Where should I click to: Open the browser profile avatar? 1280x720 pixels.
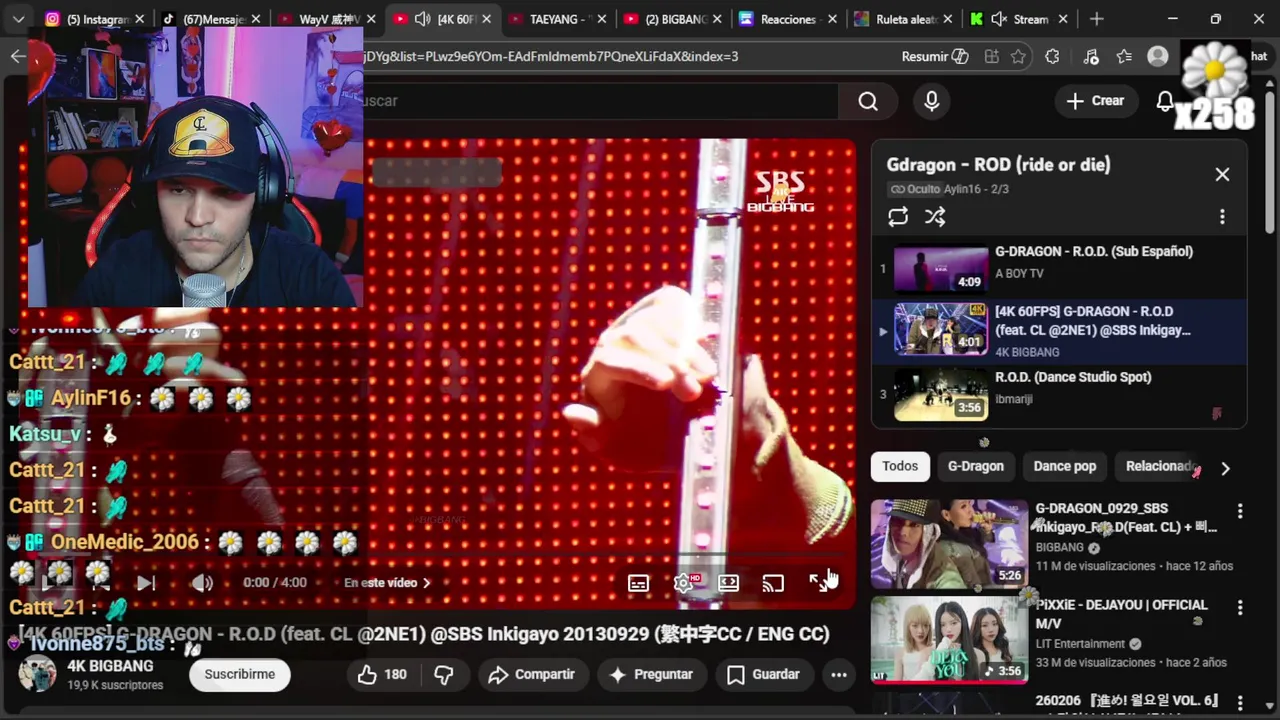1158,57
